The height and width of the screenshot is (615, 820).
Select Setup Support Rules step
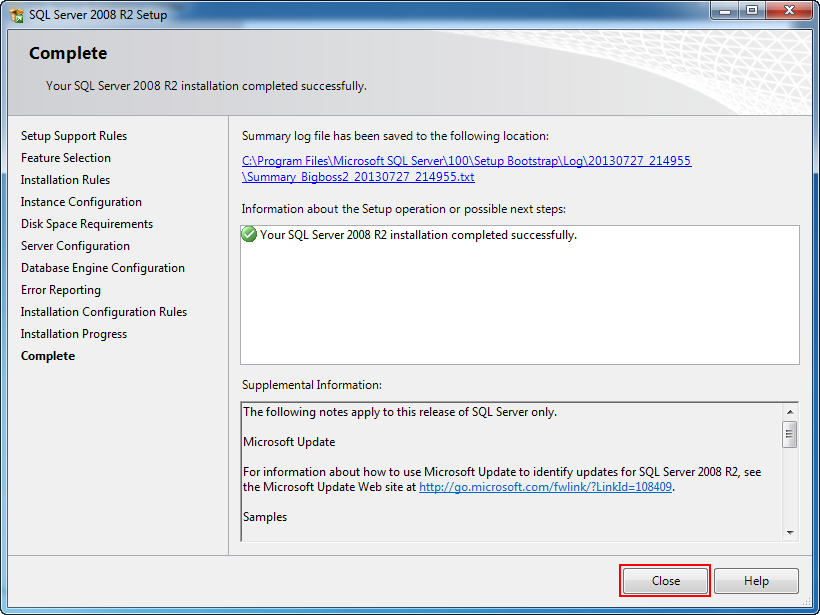click(74, 136)
